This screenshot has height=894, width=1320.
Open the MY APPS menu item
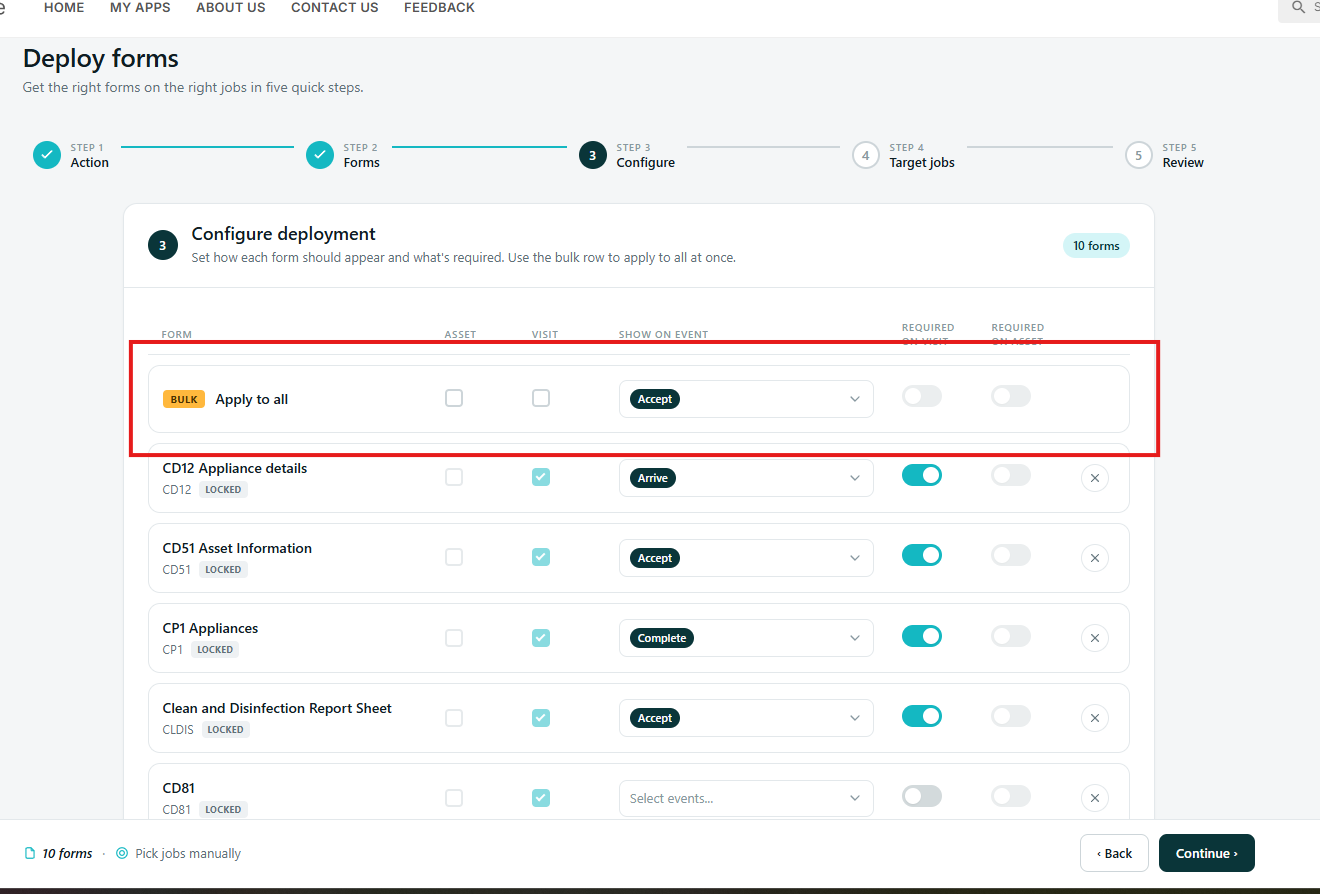point(140,8)
